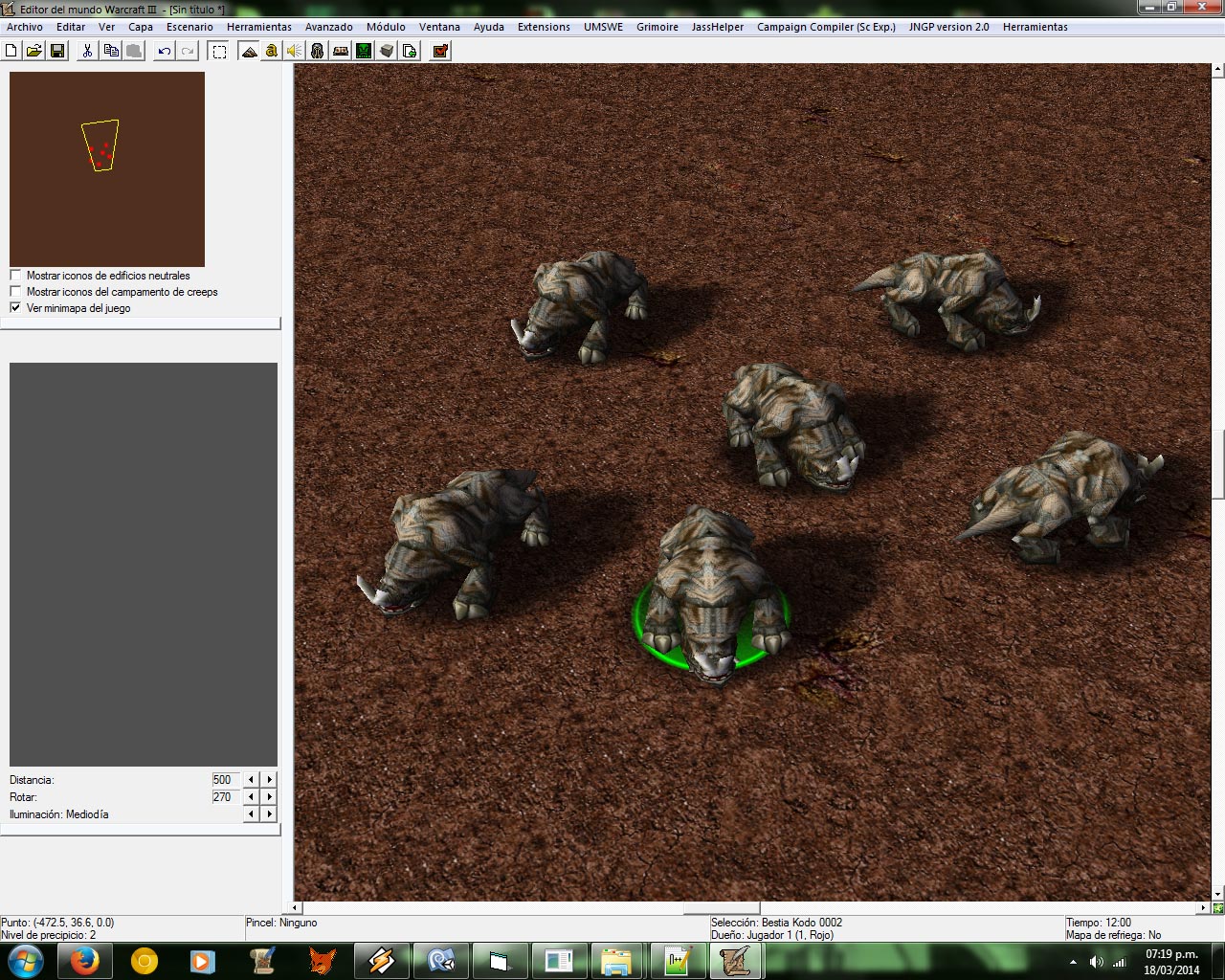The height and width of the screenshot is (980, 1225).
Task: Change Iluminación with its right arrow
Action: 270,814
